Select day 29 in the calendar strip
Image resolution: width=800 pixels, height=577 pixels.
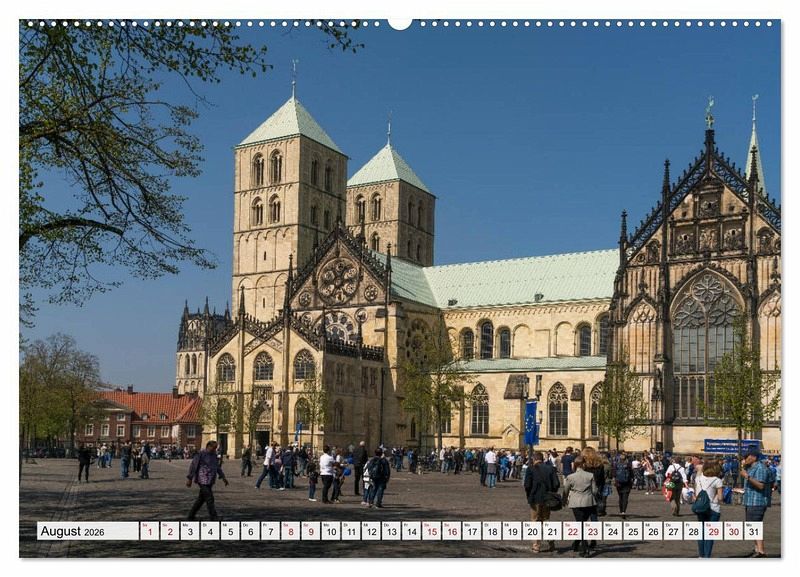[713, 531]
